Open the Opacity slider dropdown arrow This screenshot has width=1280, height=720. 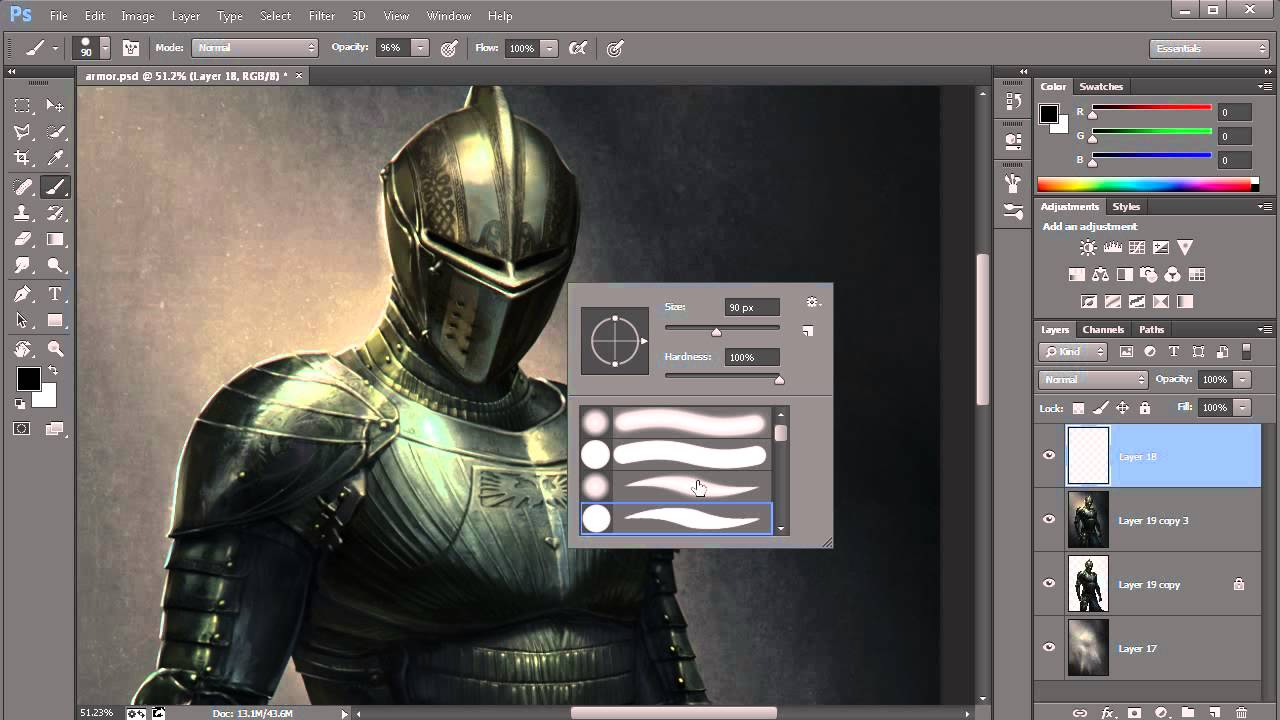(421, 48)
